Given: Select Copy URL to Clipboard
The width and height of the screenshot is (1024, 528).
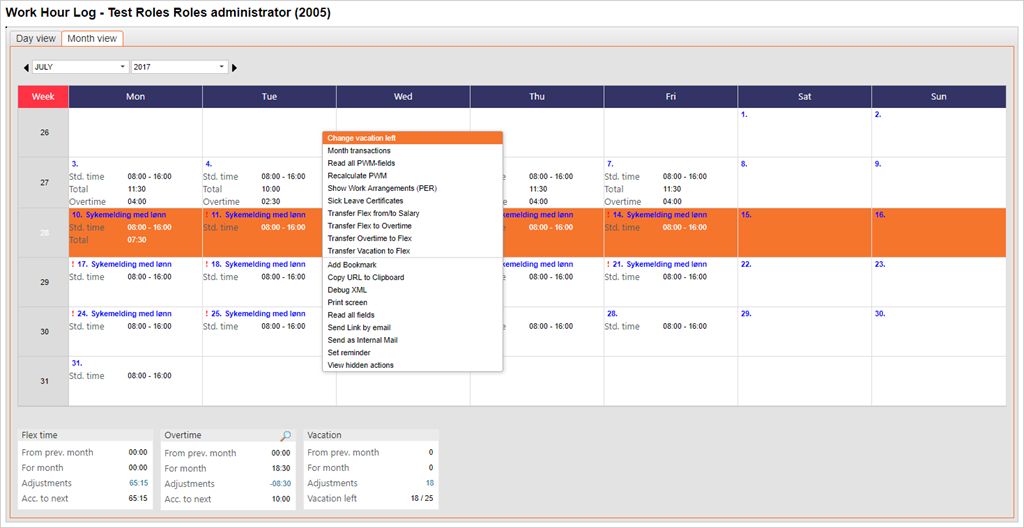Looking at the screenshot, I should coord(366,277).
